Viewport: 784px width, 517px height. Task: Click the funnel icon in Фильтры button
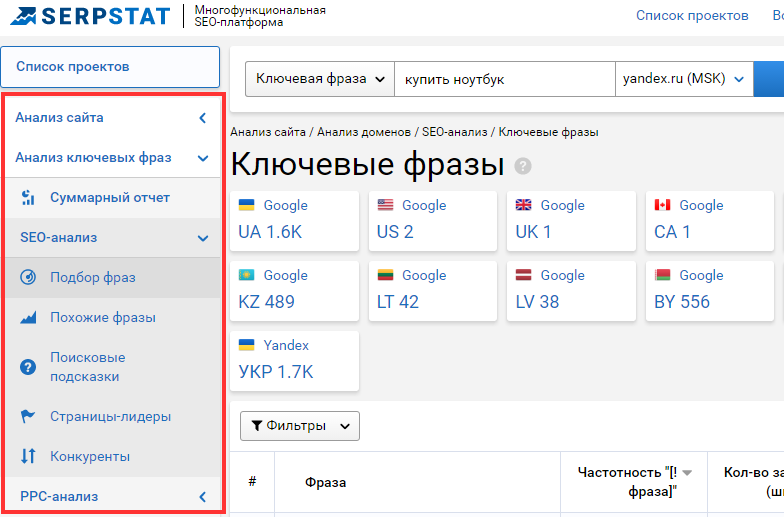[256, 426]
